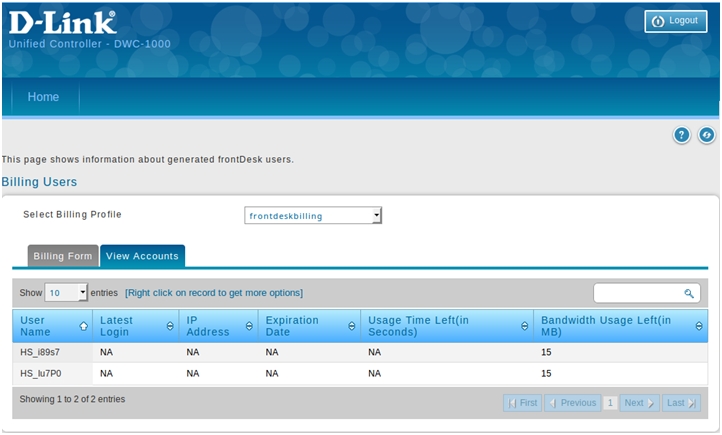The image size is (722, 435).
Task: Open the Home menu item
Action: [x=43, y=98]
